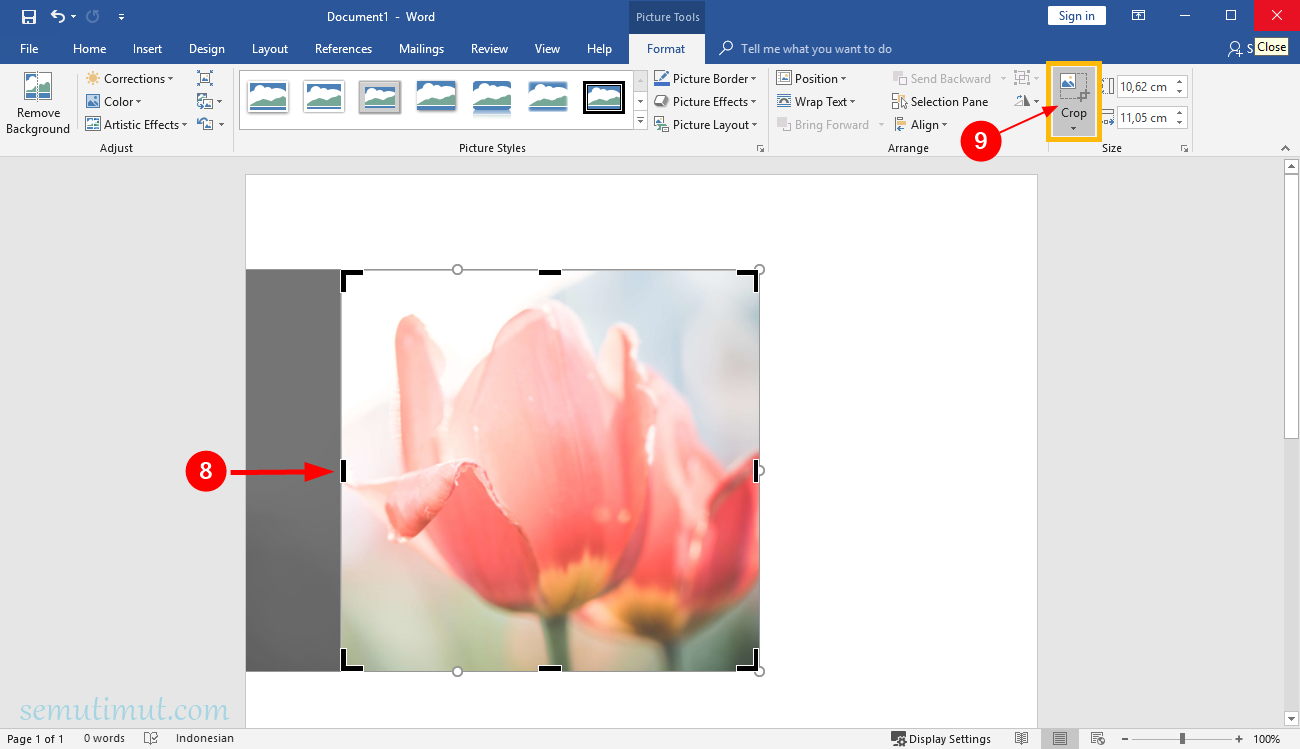Click the Sign in button

pyautogui.click(x=1076, y=15)
